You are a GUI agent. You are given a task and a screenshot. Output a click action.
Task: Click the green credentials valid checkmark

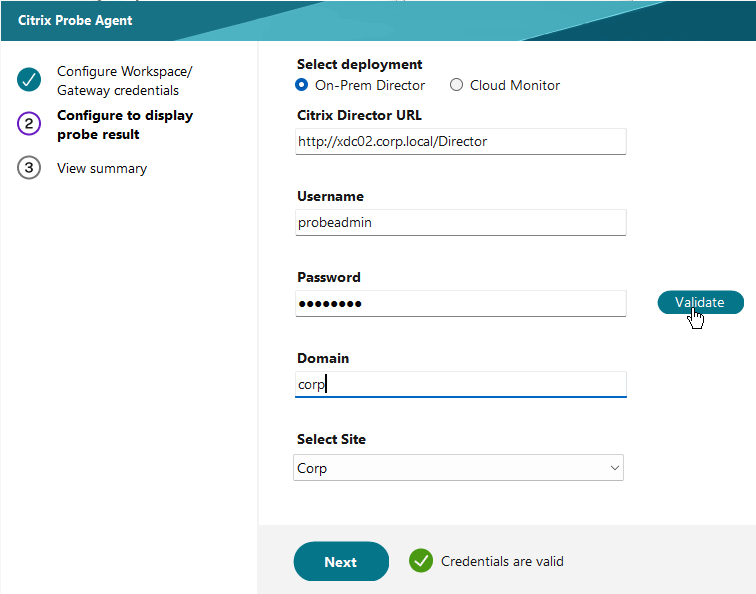click(x=421, y=561)
